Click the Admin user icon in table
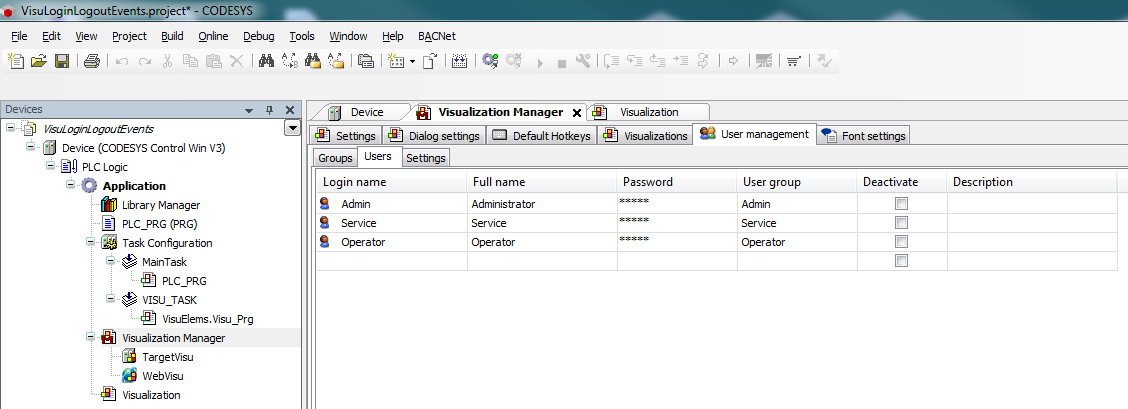This screenshot has height=409, width=1128. click(x=325, y=204)
